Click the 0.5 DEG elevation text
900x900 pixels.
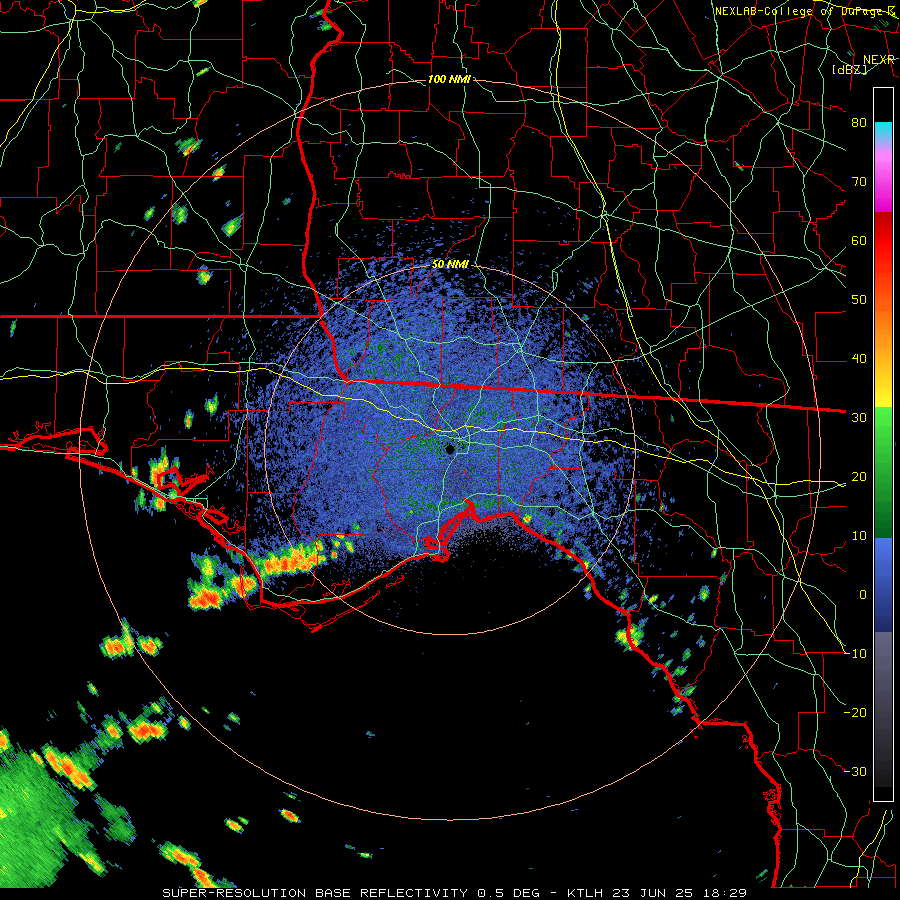[507, 893]
